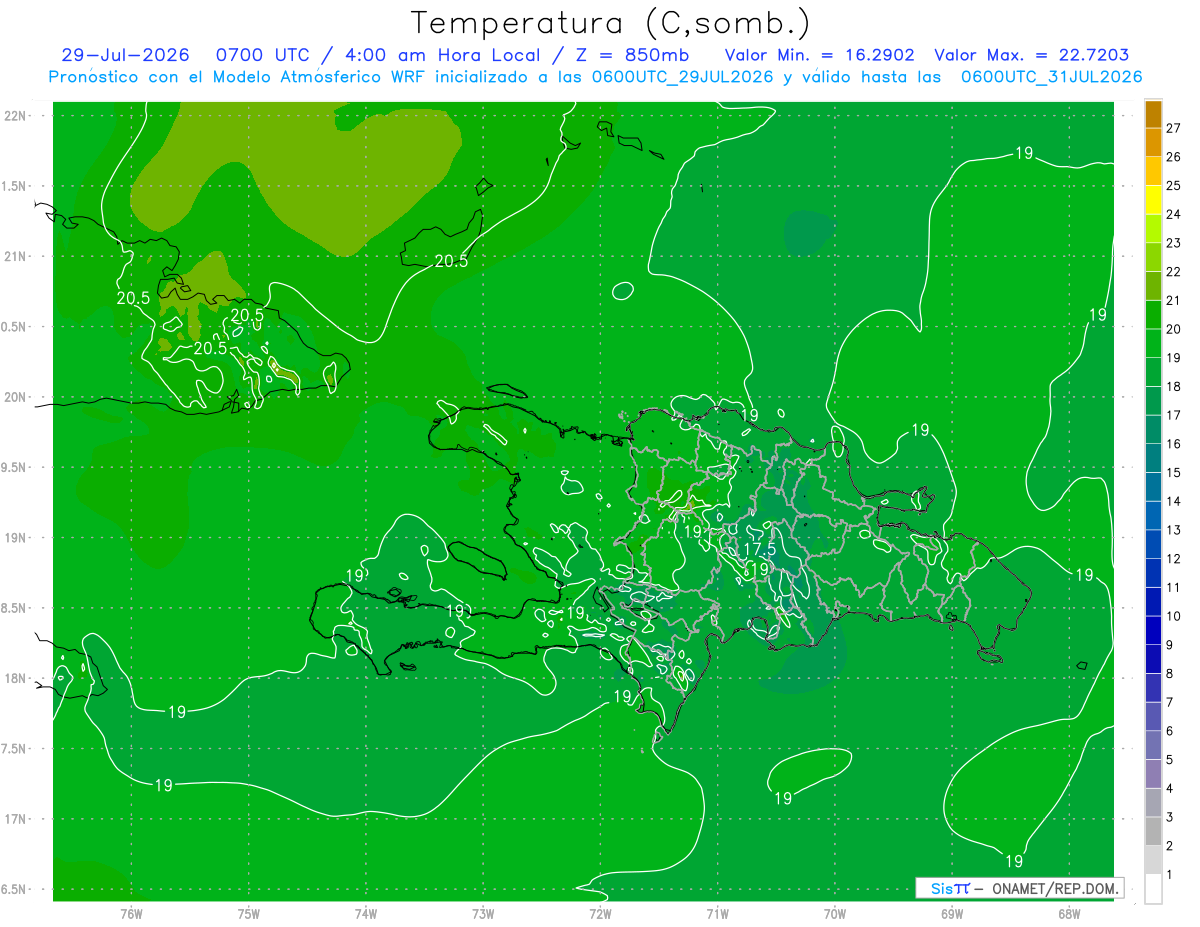Click the '69W' longitude axis label
1200x927 pixels.
(952, 913)
